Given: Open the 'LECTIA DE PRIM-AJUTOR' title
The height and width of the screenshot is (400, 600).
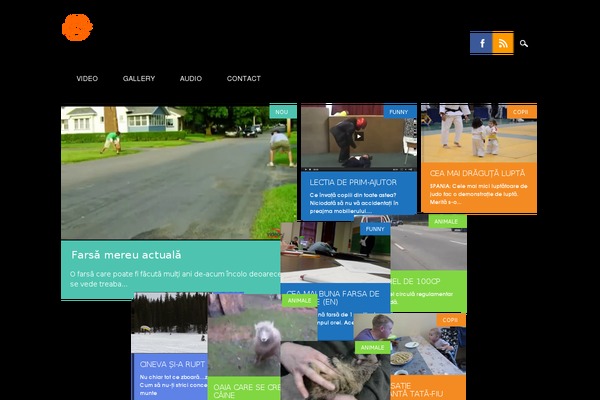Looking at the screenshot, I should tap(353, 182).
